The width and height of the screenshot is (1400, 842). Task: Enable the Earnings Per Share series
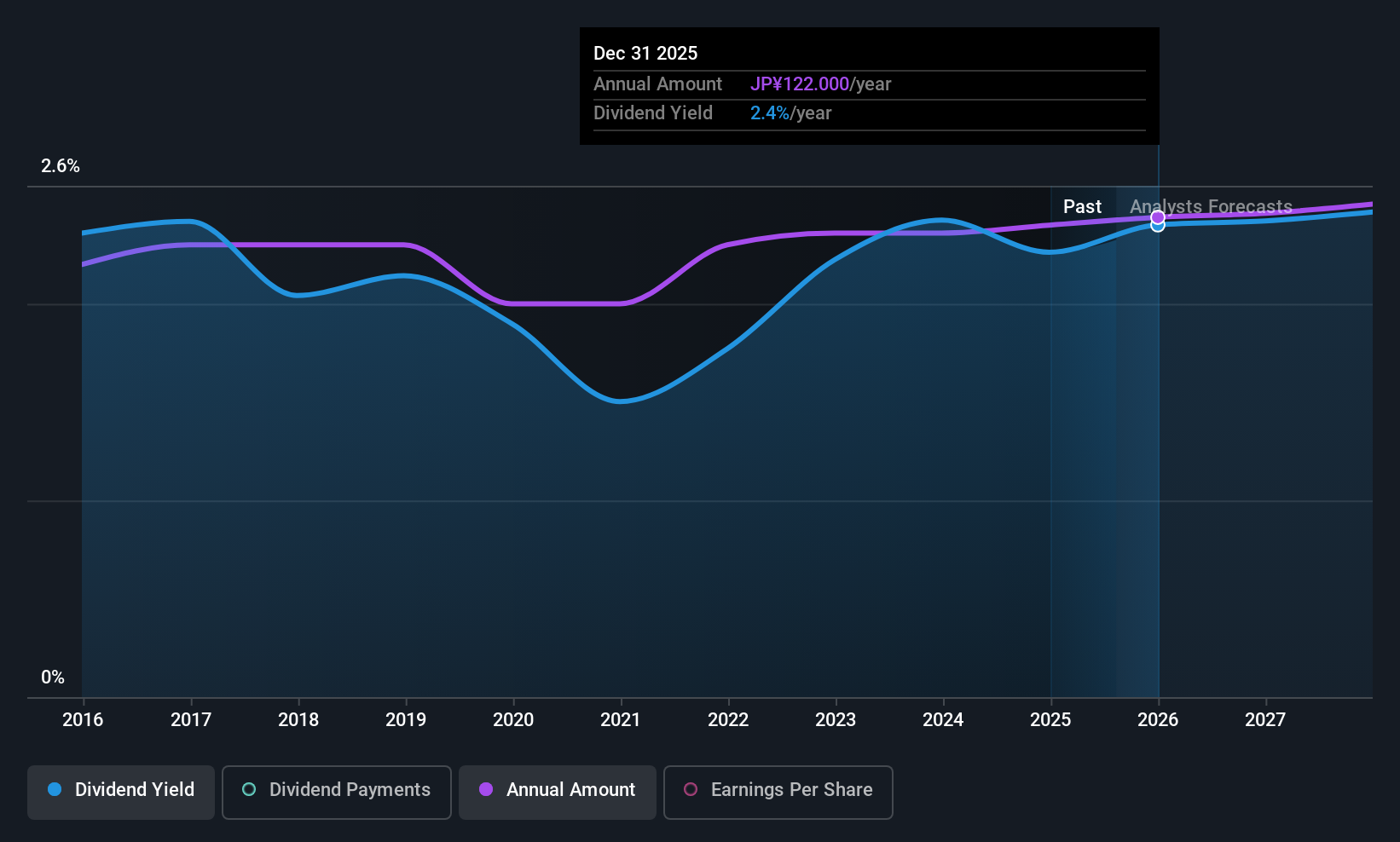(x=778, y=792)
